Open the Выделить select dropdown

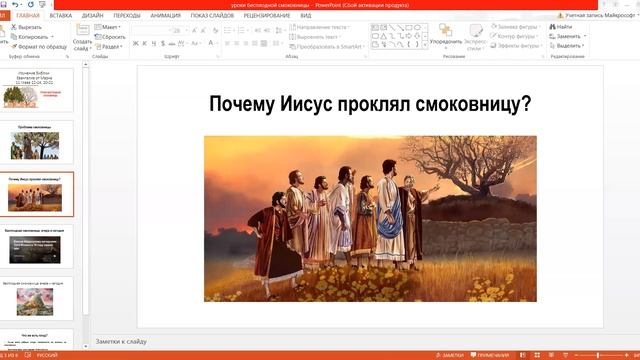567,46
